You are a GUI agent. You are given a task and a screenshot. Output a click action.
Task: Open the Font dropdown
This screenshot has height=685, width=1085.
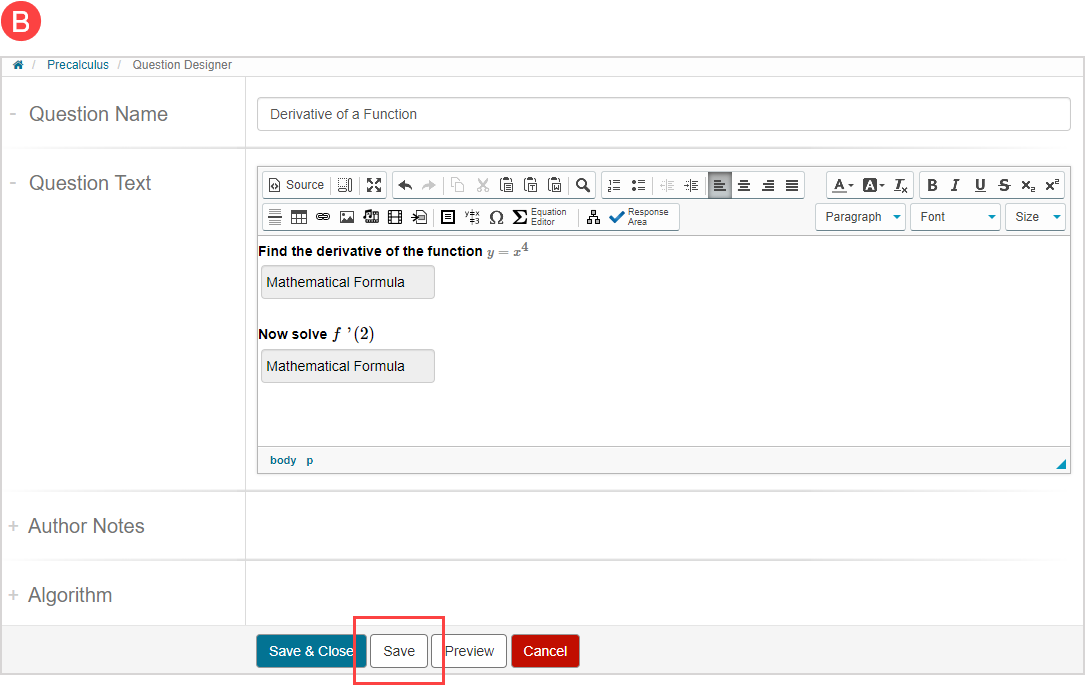[955, 217]
